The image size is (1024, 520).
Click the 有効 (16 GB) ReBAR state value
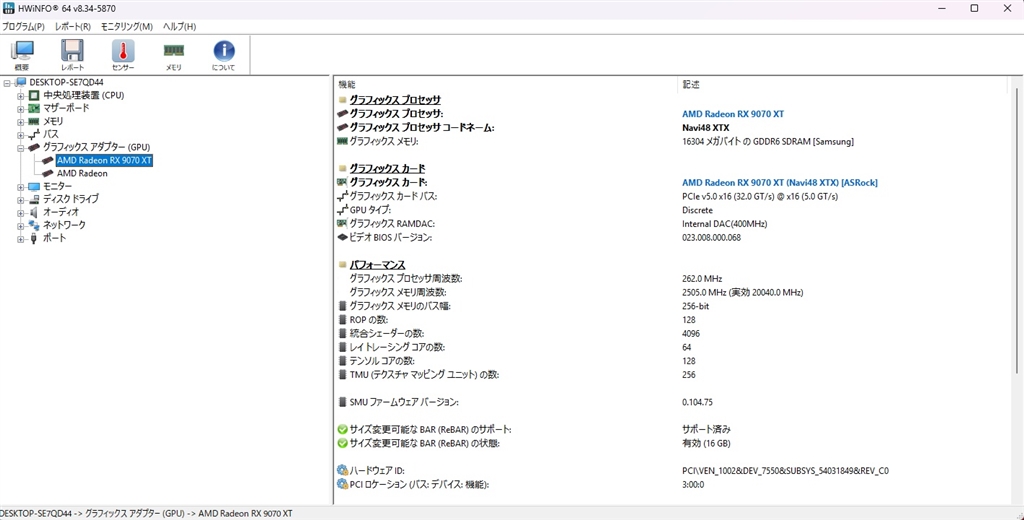click(706, 444)
